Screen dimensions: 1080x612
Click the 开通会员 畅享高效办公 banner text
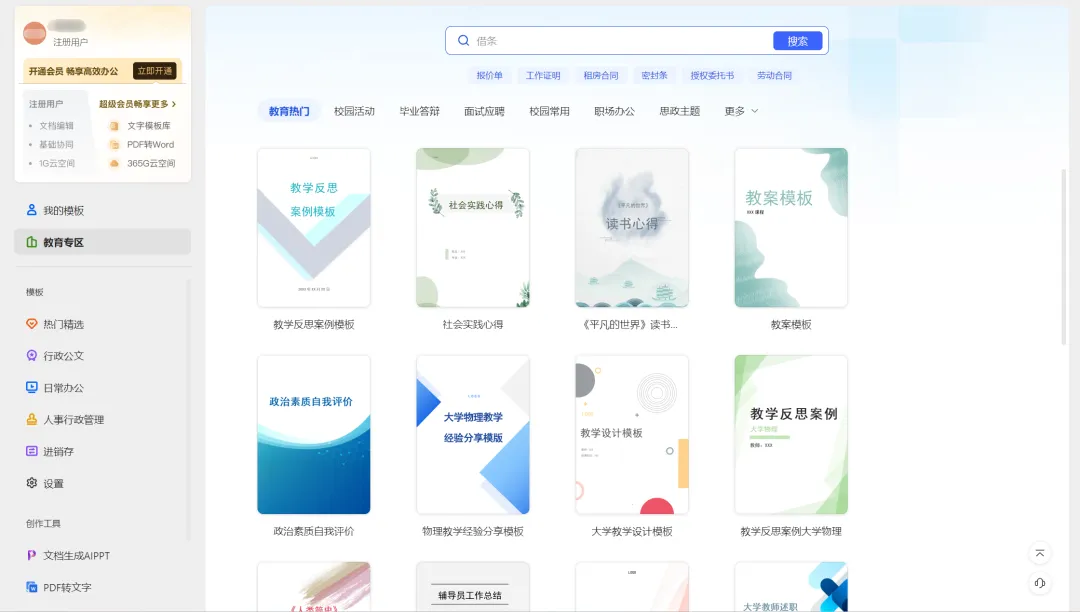coord(74,71)
